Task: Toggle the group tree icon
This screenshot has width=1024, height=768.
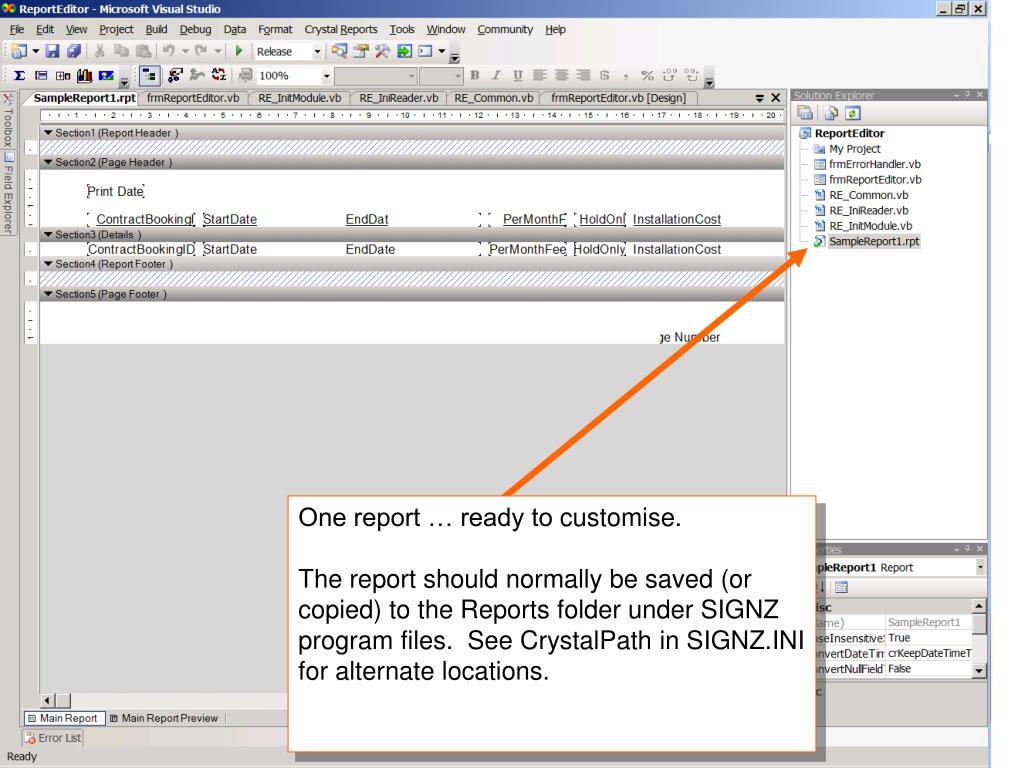Action: [x=150, y=76]
